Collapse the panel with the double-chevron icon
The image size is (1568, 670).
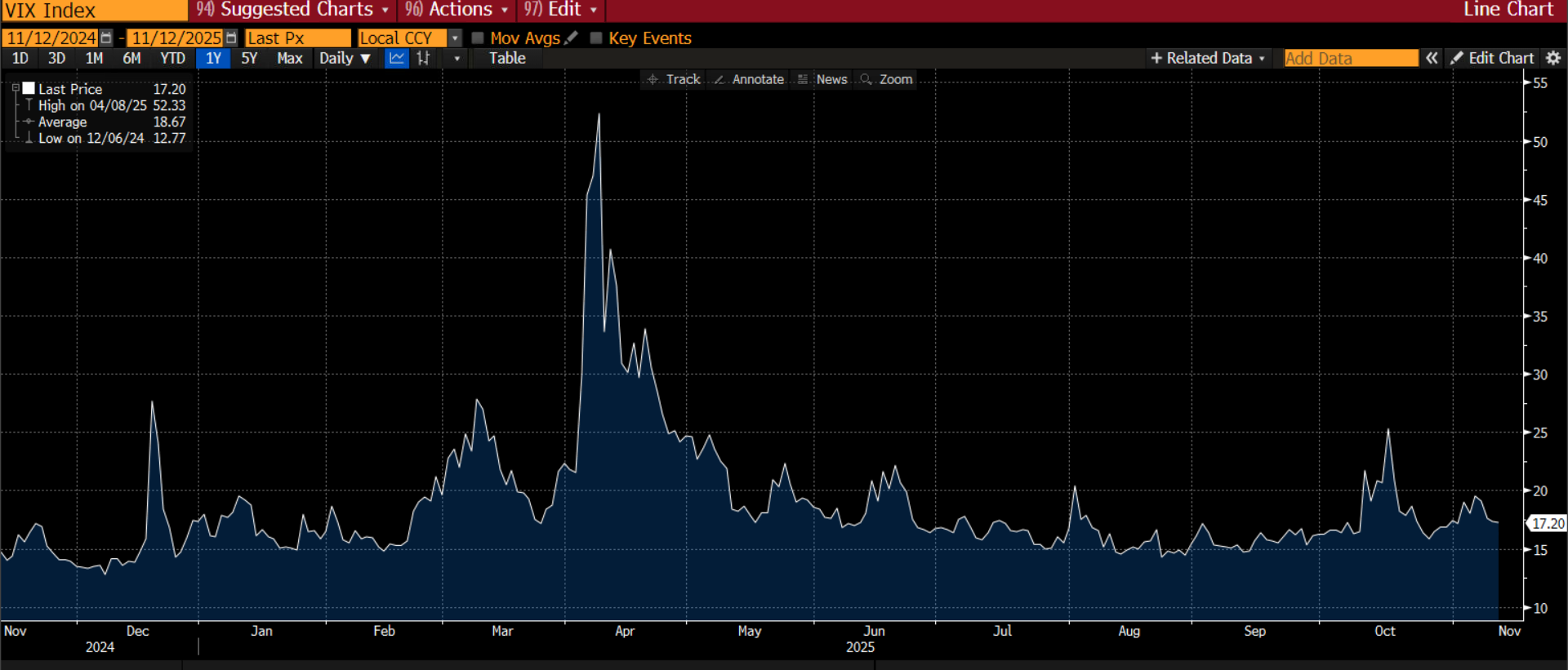[1432, 58]
